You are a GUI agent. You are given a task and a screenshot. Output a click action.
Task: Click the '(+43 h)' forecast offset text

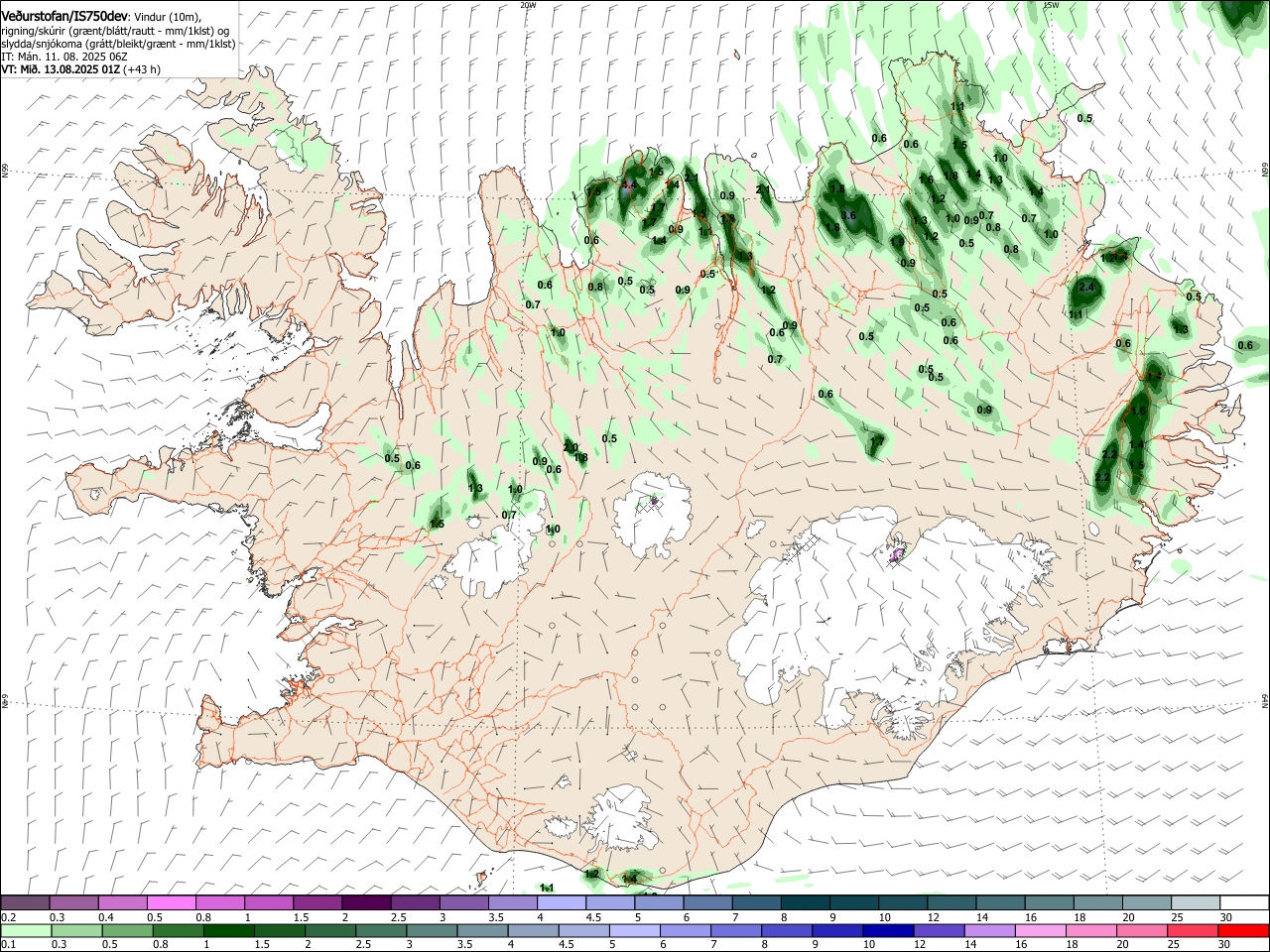143,69
